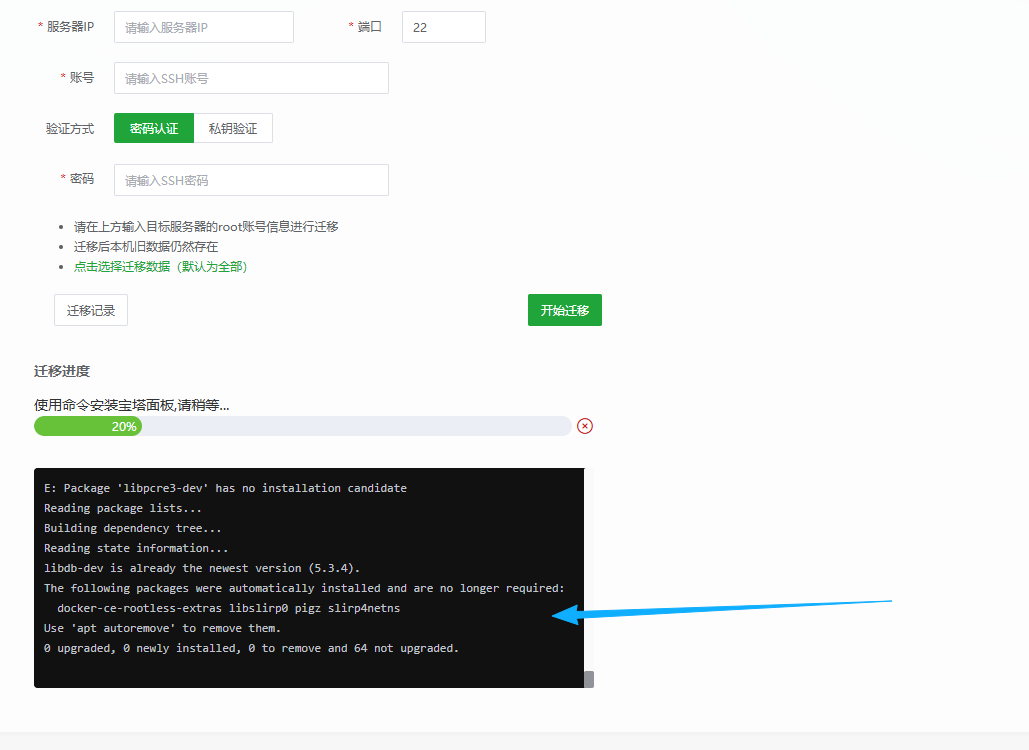
Task: Click the libpcre3-dev error line in log
Action: 225,488
